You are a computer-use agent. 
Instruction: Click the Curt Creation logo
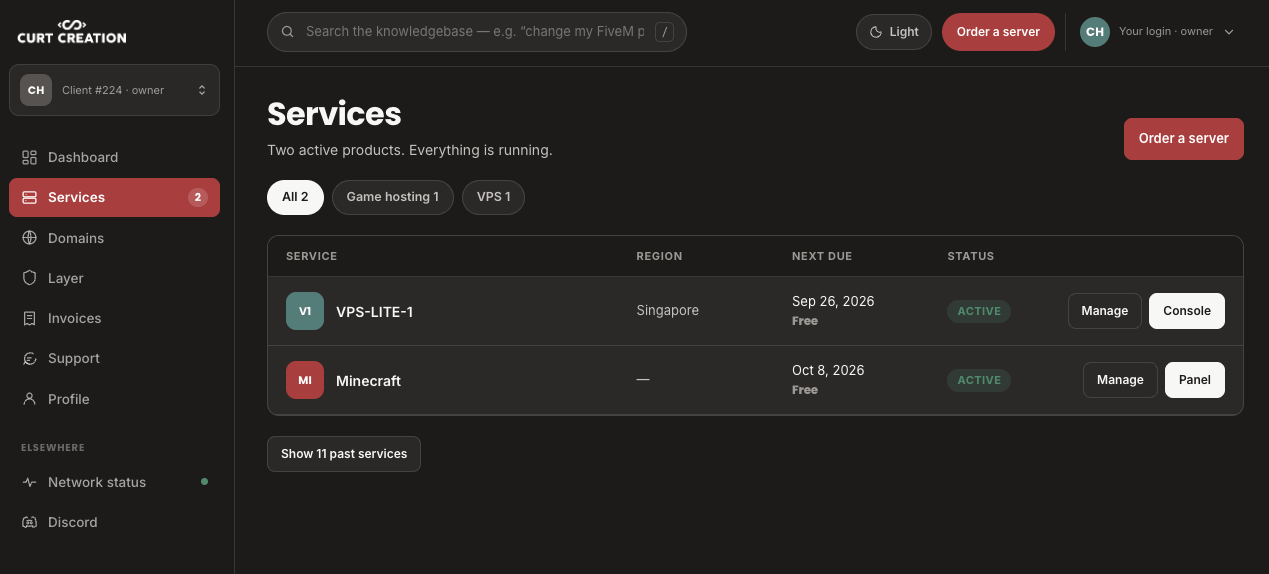tap(72, 31)
